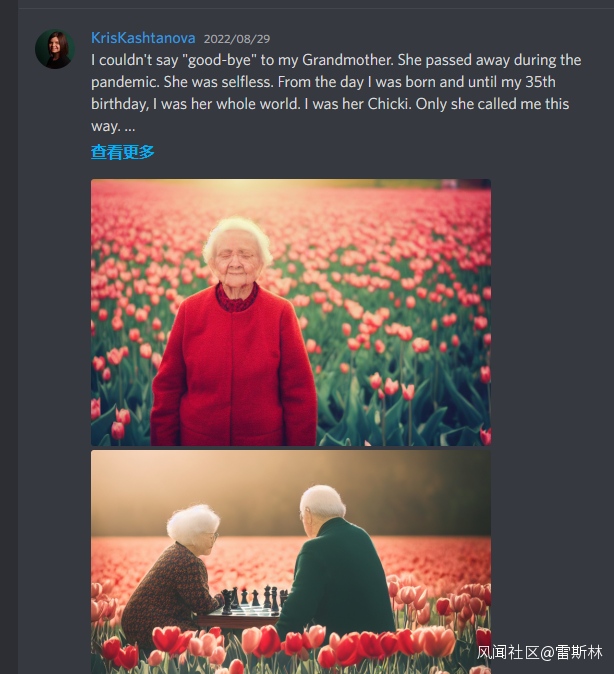The height and width of the screenshot is (674, 614).
Task: Click the 2022/08/29 message timestamp
Action: tap(237, 39)
